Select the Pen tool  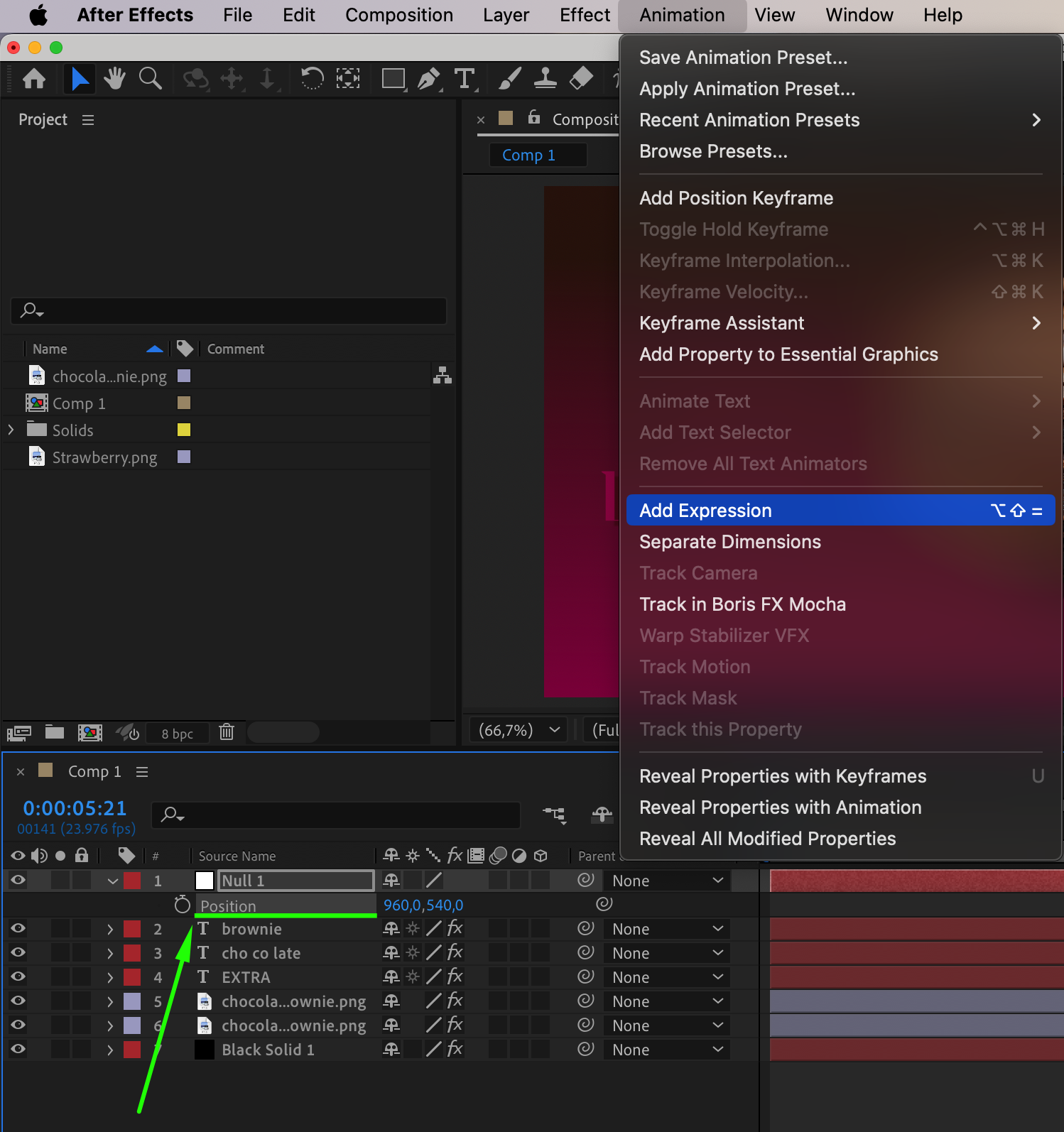pos(428,78)
